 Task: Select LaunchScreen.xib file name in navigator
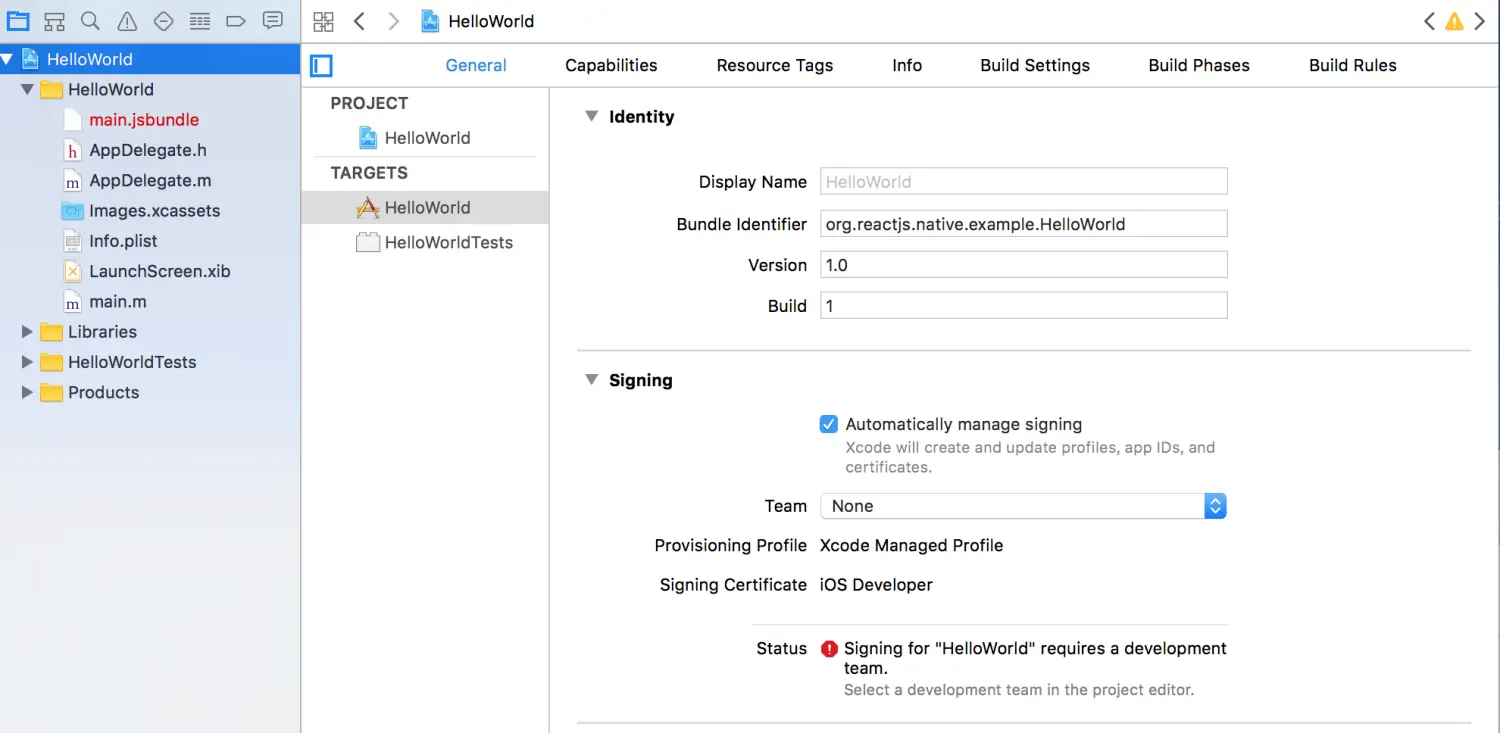pos(160,271)
